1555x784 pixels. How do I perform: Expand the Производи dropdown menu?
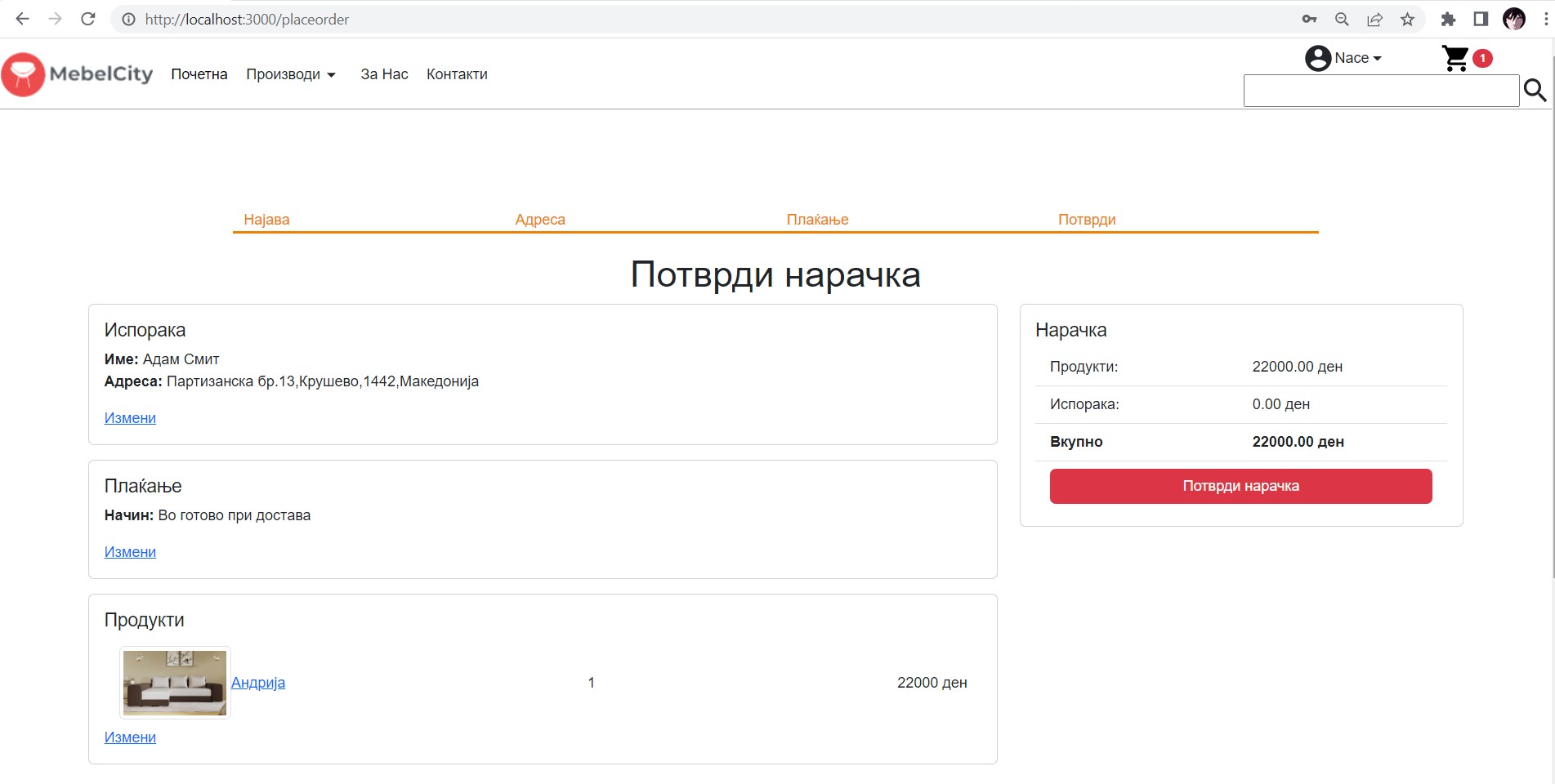pos(291,74)
